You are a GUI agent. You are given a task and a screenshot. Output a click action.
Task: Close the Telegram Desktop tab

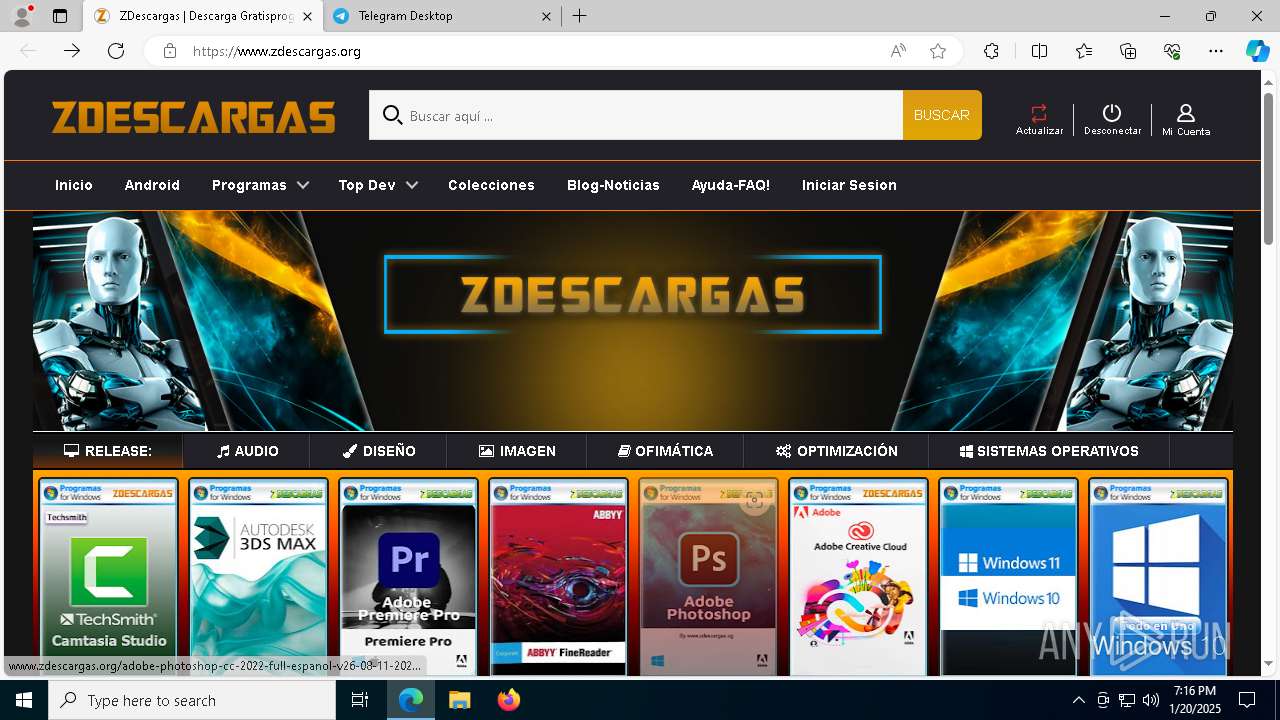(546, 16)
